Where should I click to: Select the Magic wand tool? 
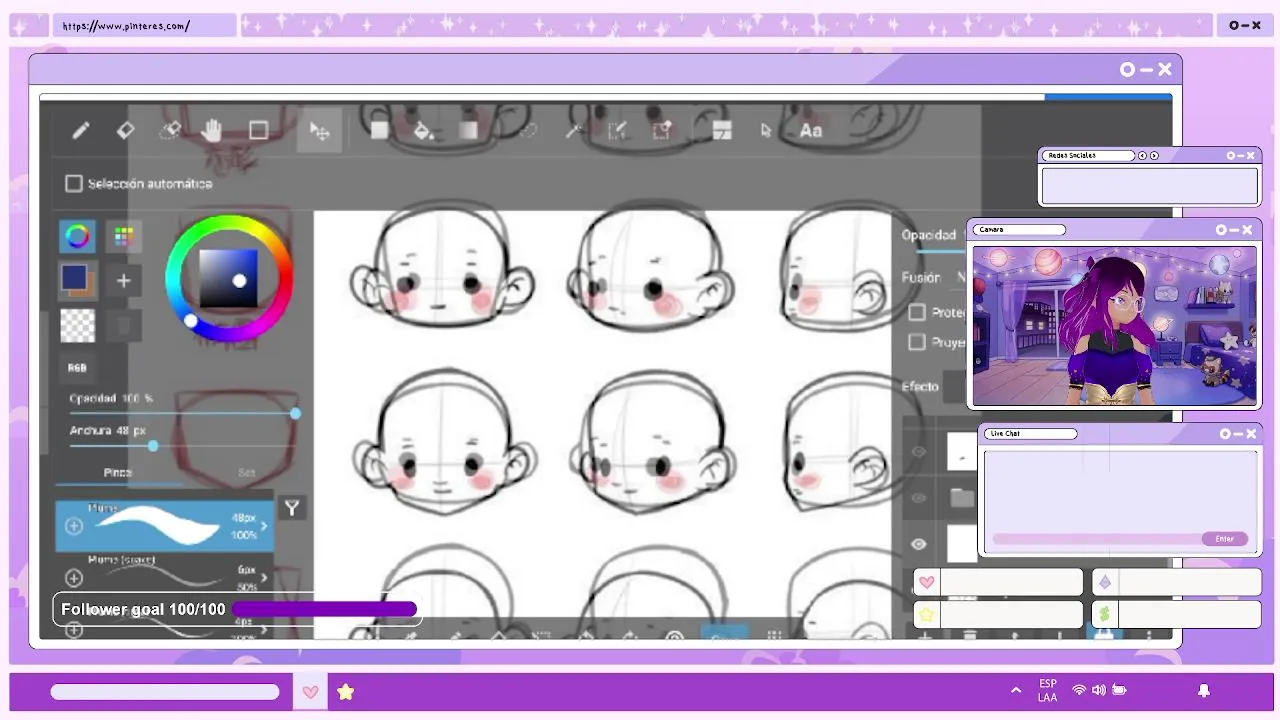[574, 130]
